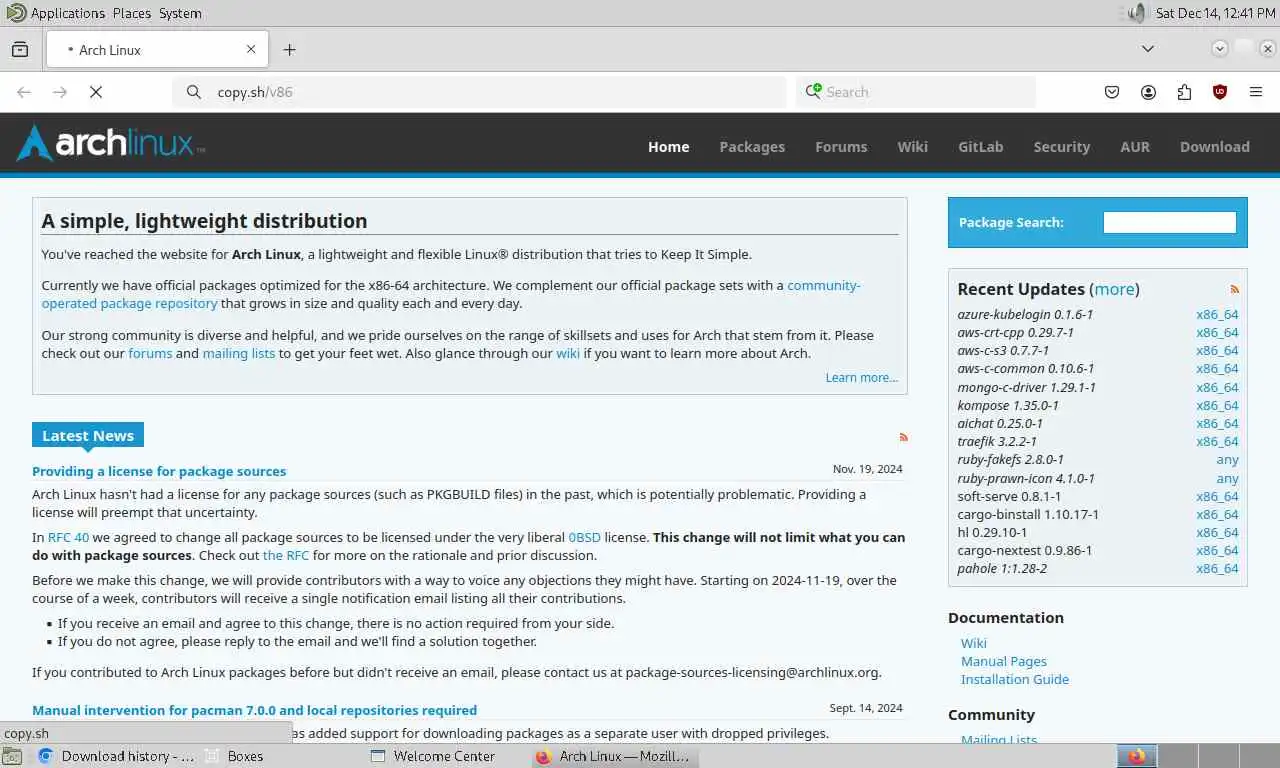Screen dimensions: 1280x768
Task: Follow the RFC 40 link
Action: [68, 537]
